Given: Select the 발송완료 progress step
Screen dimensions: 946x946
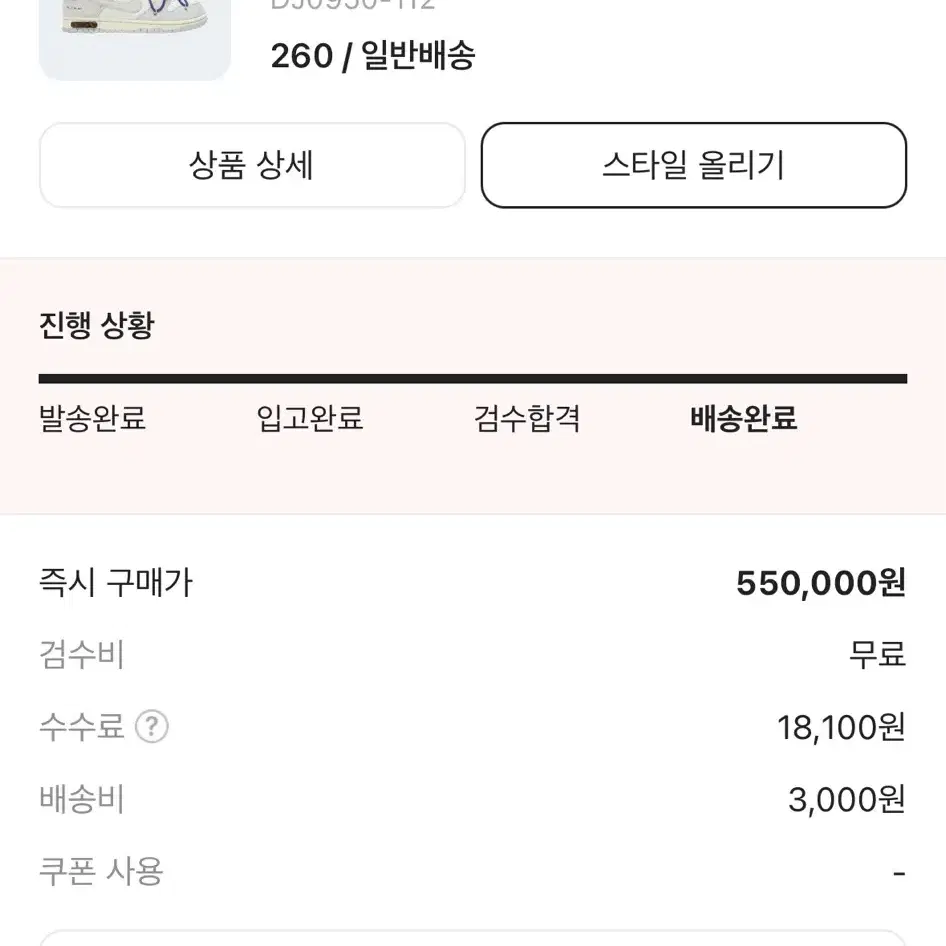Looking at the screenshot, I should [x=92, y=418].
